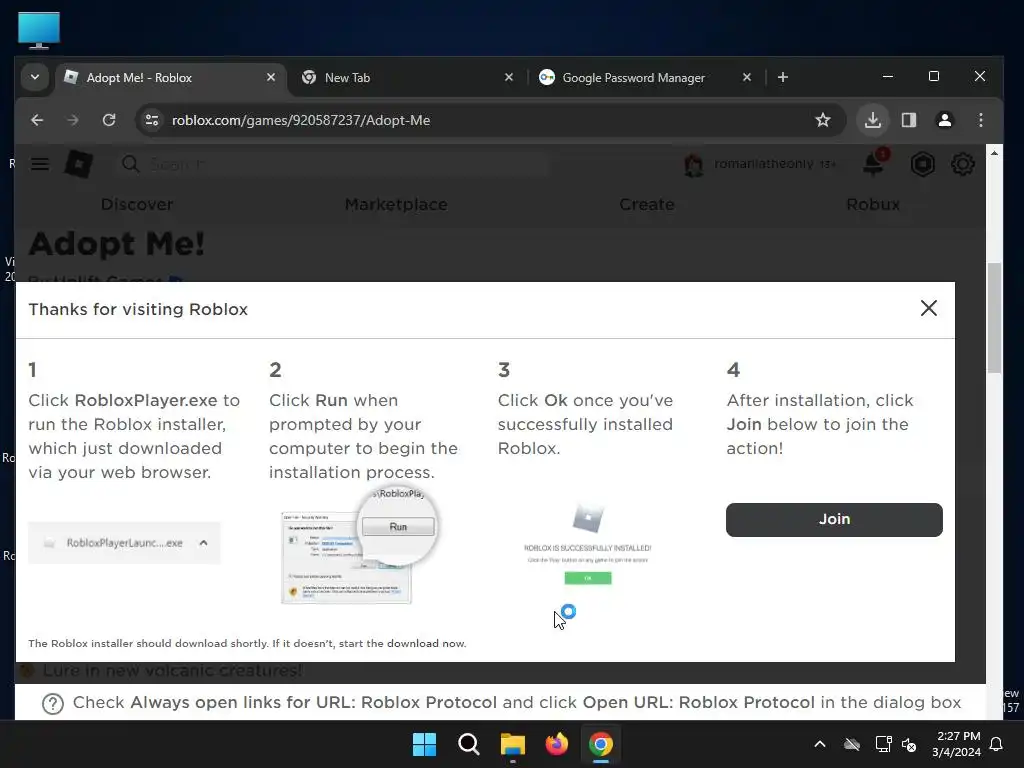Viewport: 1024px width, 768px height.
Task: Click the Roblox search field
Action: tap(333, 164)
